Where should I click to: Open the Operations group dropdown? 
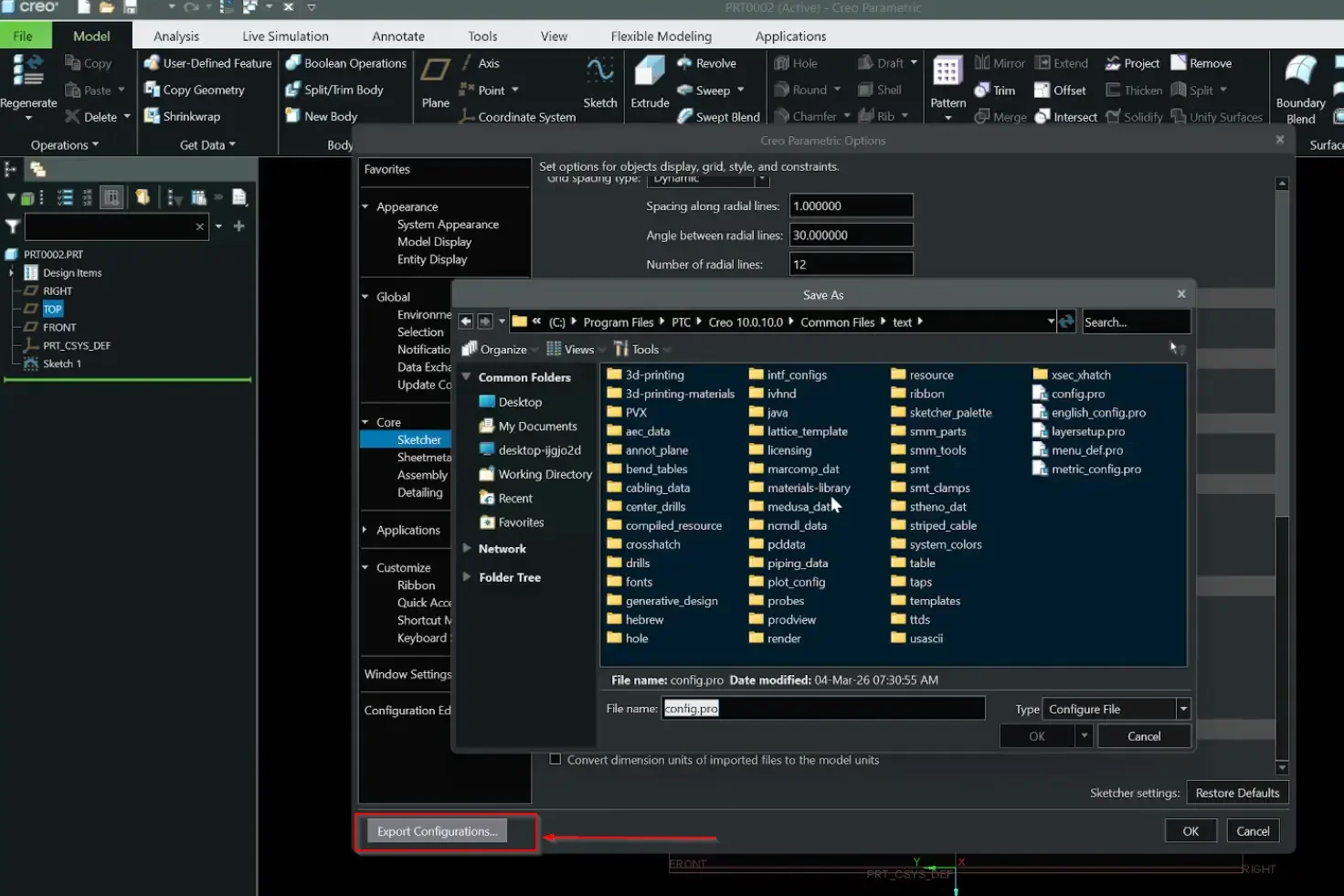(x=64, y=144)
